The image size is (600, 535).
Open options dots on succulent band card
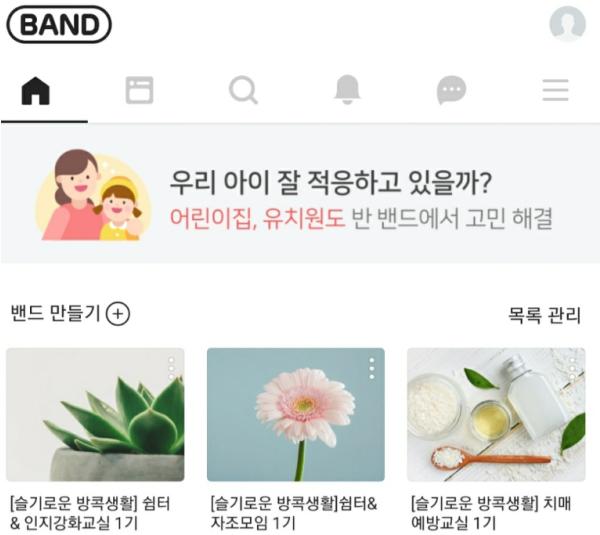click(x=171, y=368)
